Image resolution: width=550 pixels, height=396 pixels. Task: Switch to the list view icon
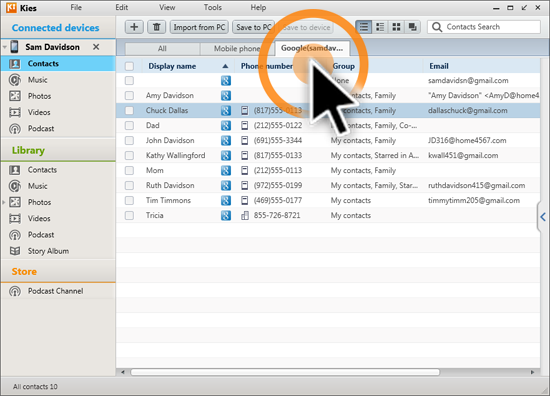[364, 27]
